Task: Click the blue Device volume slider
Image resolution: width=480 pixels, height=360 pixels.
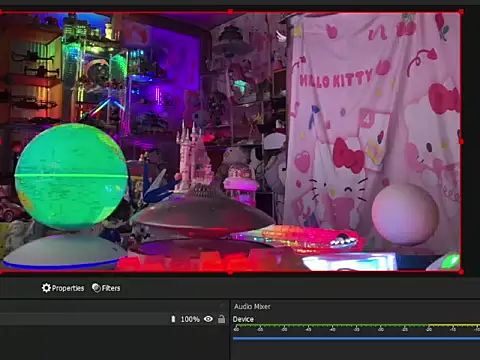Action: (x=356, y=338)
